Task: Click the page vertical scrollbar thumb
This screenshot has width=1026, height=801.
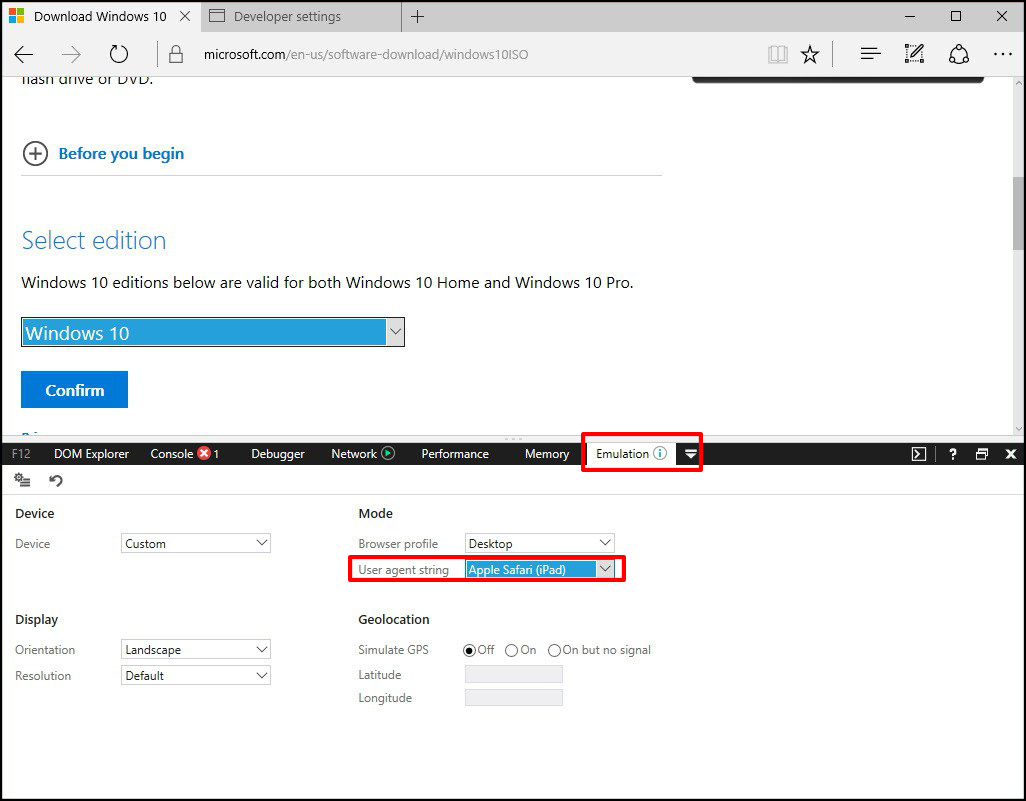Action: point(1018,213)
